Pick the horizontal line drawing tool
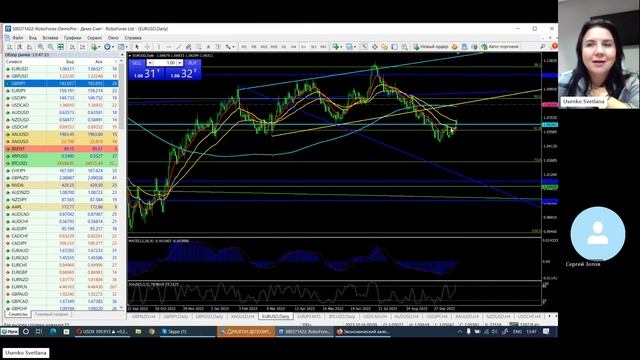The width and height of the screenshot is (640, 360). (169, 47)
